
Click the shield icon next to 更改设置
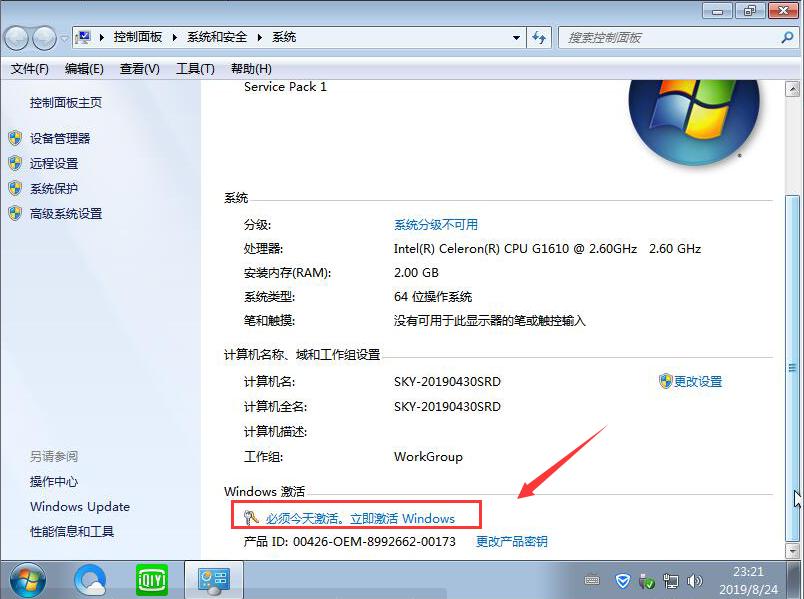(663, 380)
